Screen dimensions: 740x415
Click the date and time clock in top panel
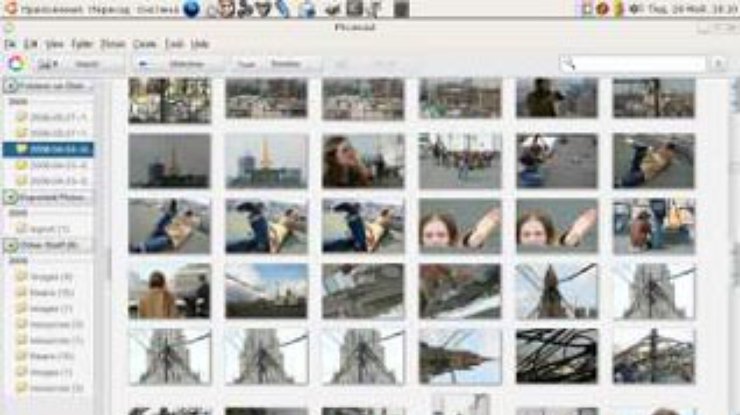[693, 8]
